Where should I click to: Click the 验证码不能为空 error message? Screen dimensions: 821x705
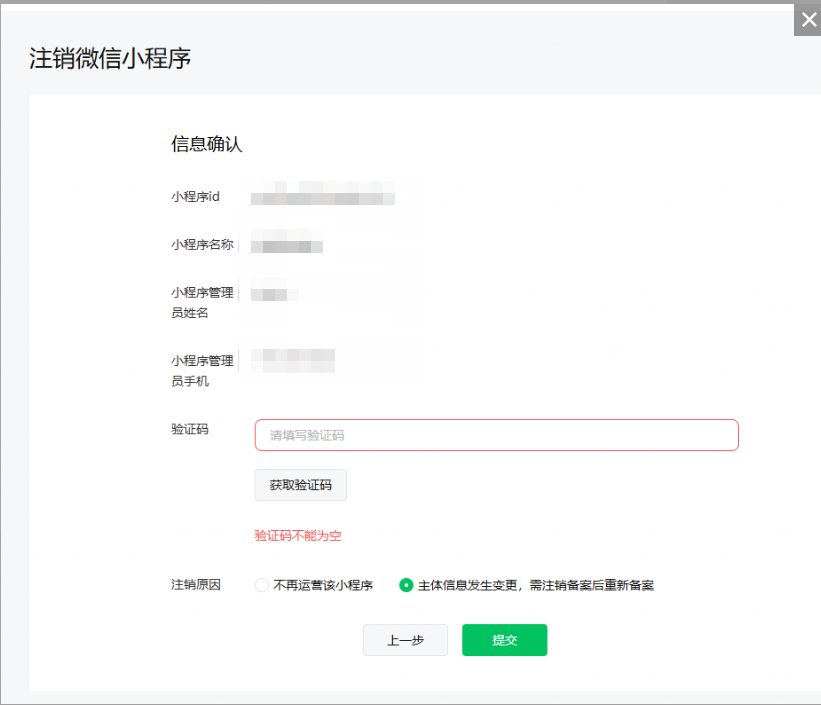pyautogui.click(x=298, y=535)
